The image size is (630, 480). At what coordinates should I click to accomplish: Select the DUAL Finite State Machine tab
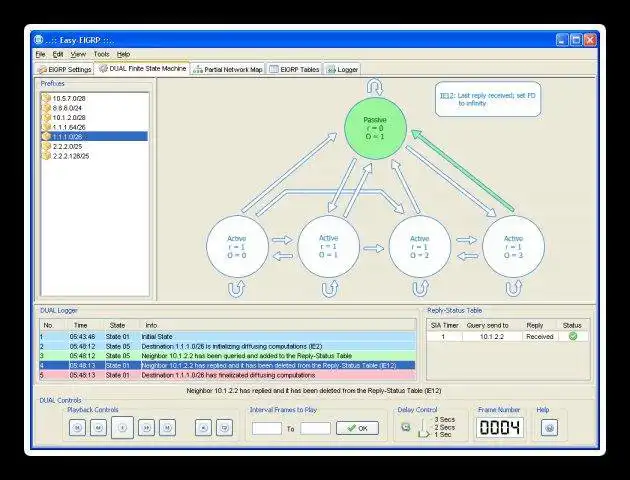click(143, 69)
